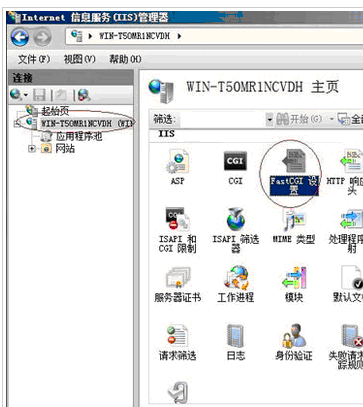Open FastCGI 设置 feature
363x407 pixels.
pos(293,171)
